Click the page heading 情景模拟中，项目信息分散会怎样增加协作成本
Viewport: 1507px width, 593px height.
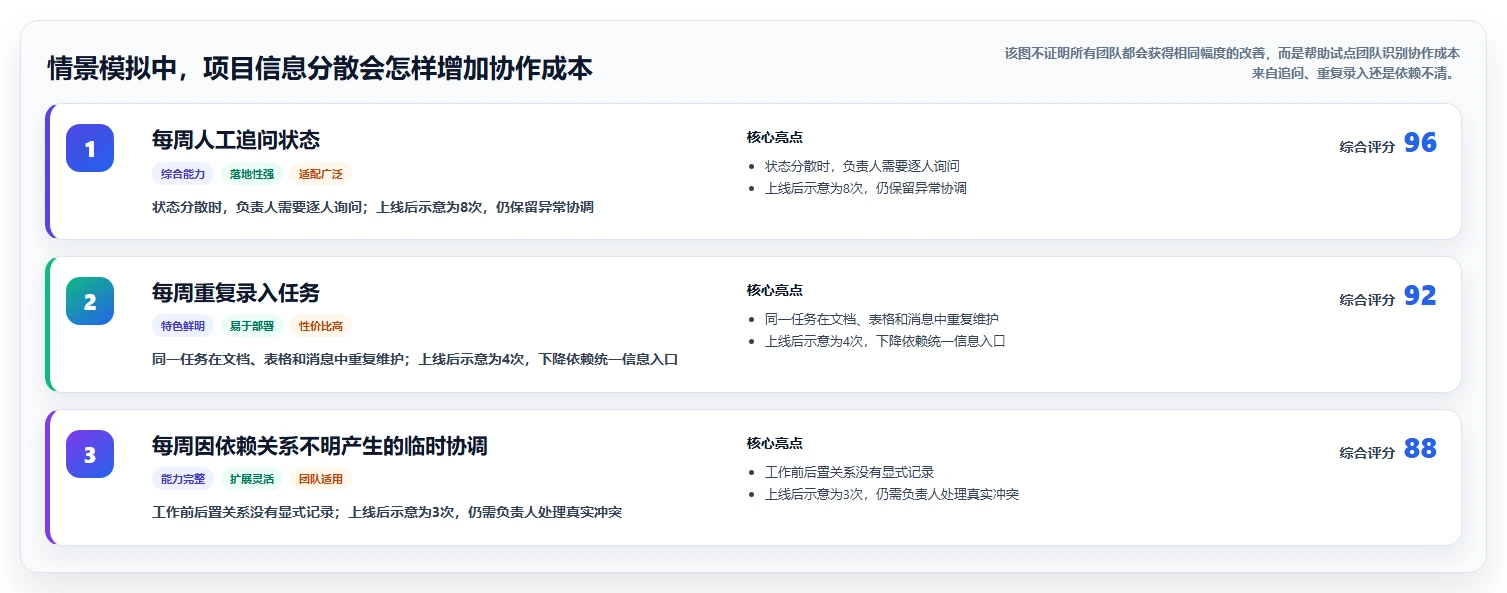(x=320, y=68)
